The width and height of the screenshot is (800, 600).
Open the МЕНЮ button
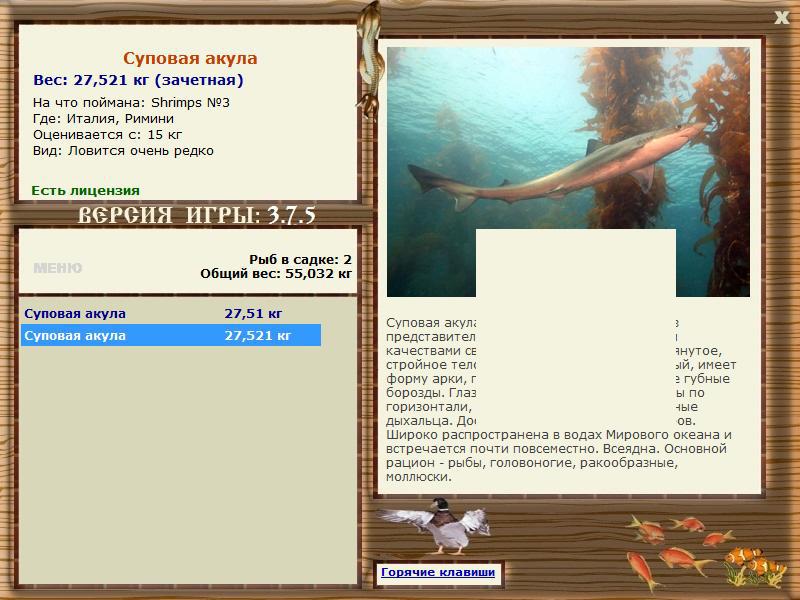58,268
